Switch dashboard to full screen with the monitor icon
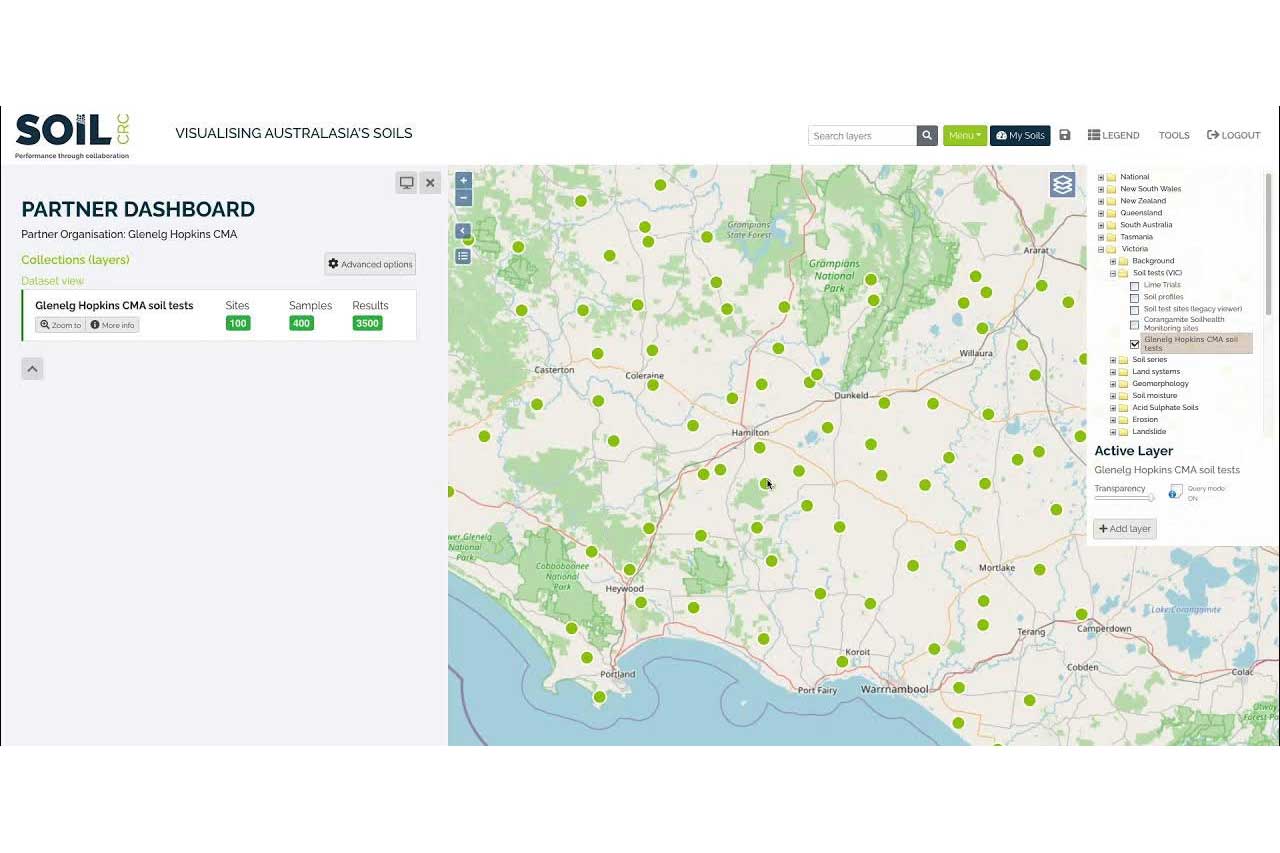The image size is (1280, 853). click(x=406, y=183)
